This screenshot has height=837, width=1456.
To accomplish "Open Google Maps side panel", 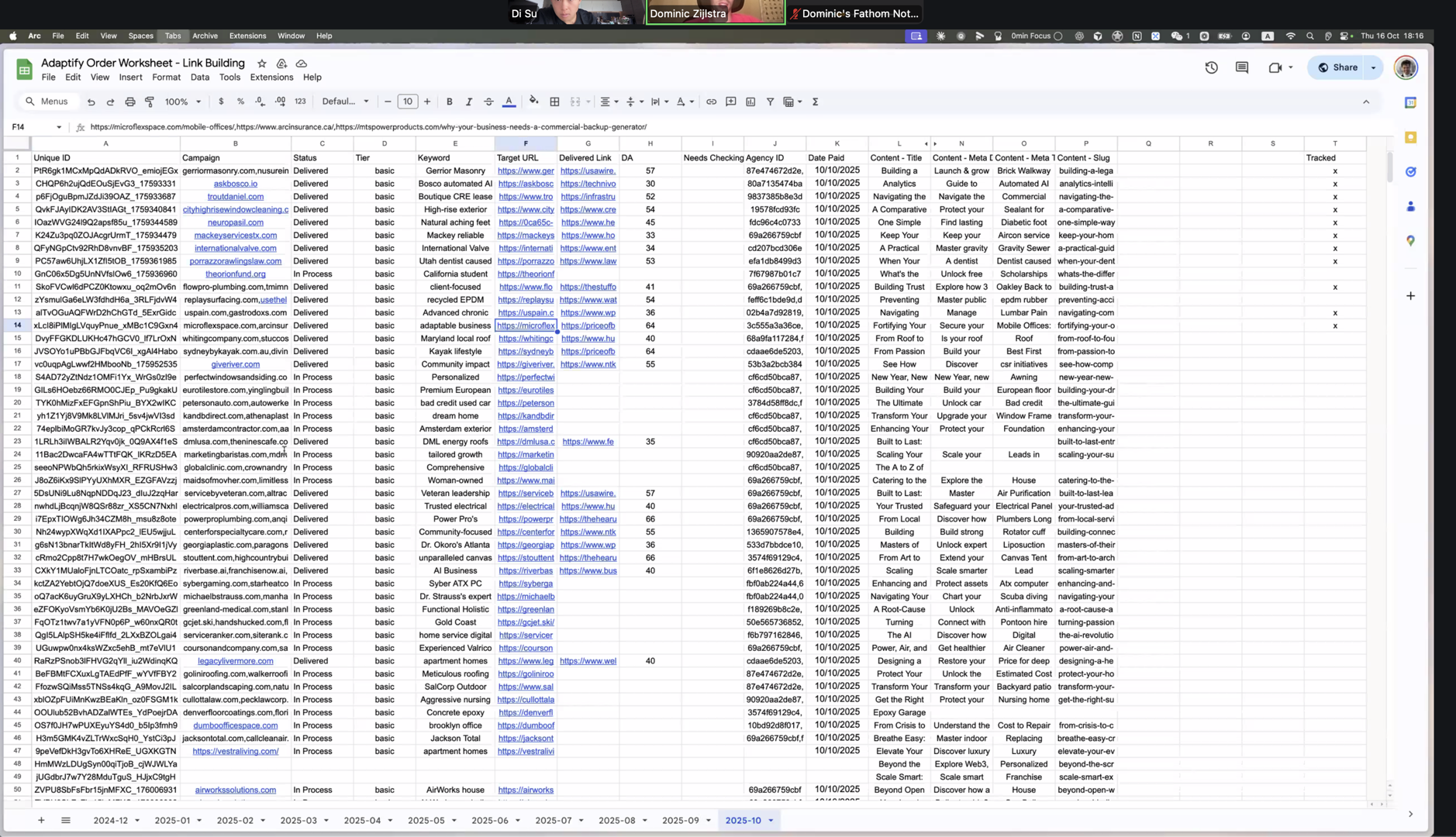I will (x=1410, y=241).
